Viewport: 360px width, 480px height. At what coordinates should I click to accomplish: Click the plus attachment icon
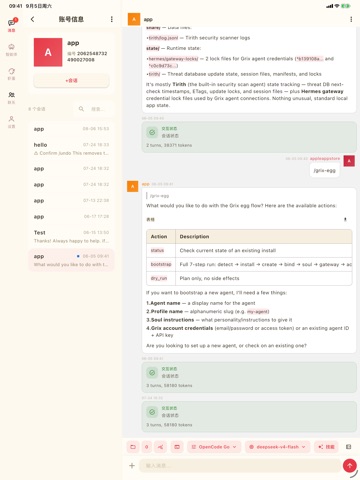[x=132, y=466]
